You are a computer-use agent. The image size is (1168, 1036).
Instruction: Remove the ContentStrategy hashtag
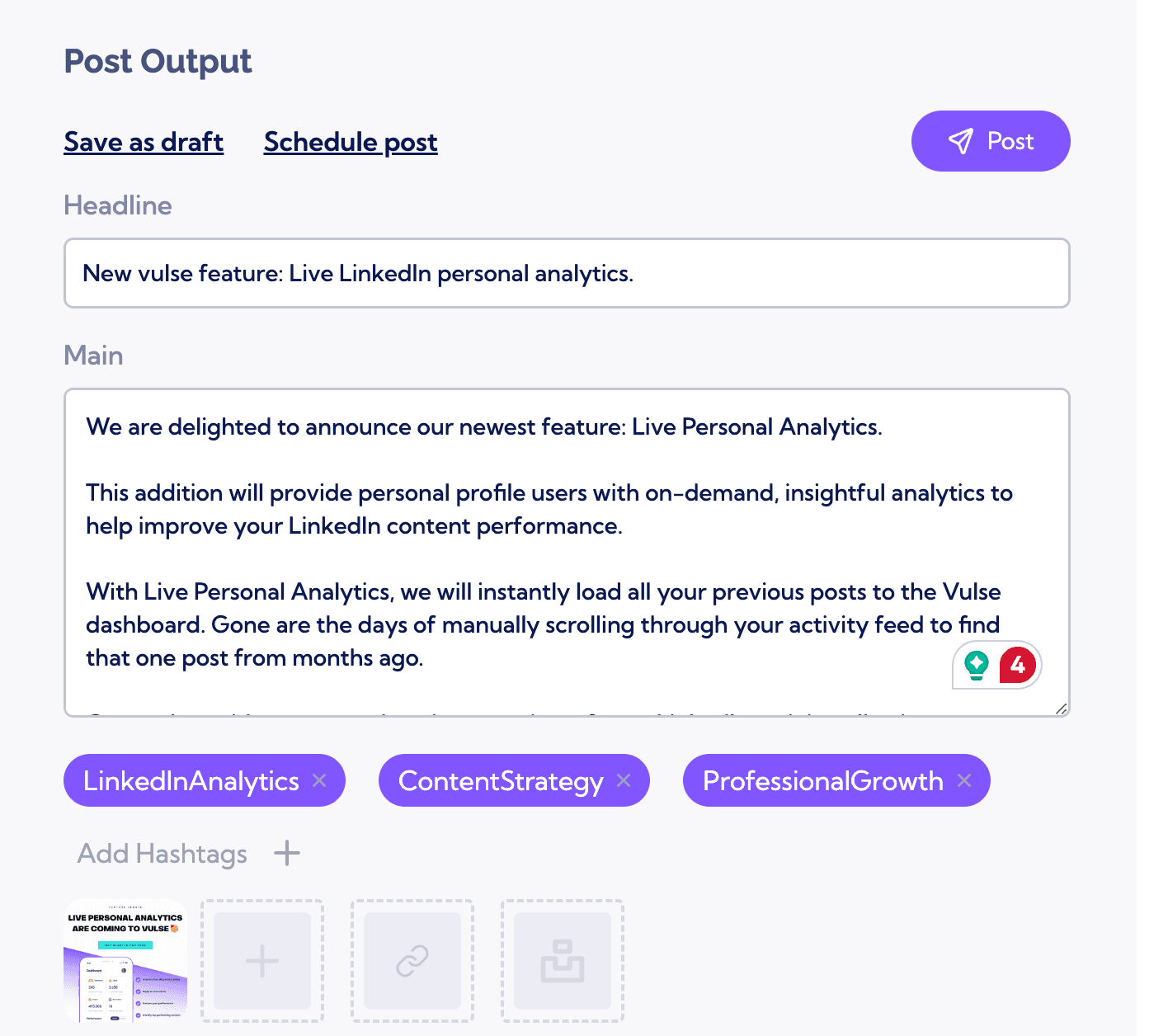click(x=624, y=780)
